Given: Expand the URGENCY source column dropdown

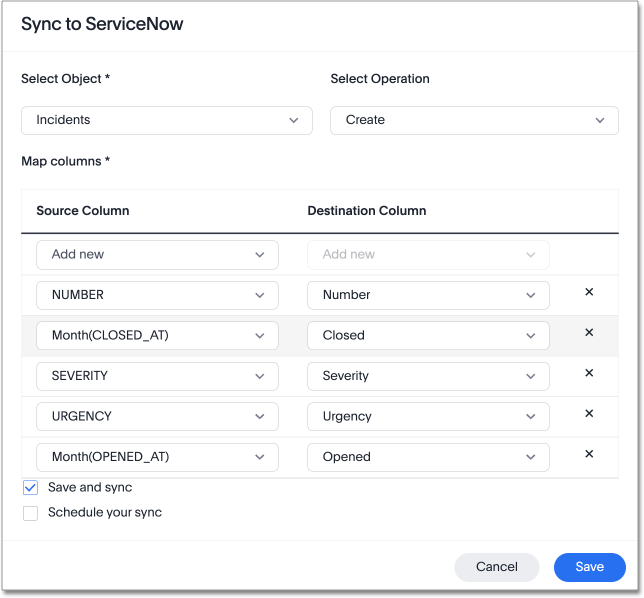Looking at the screenshot, I should coord(157,417).
